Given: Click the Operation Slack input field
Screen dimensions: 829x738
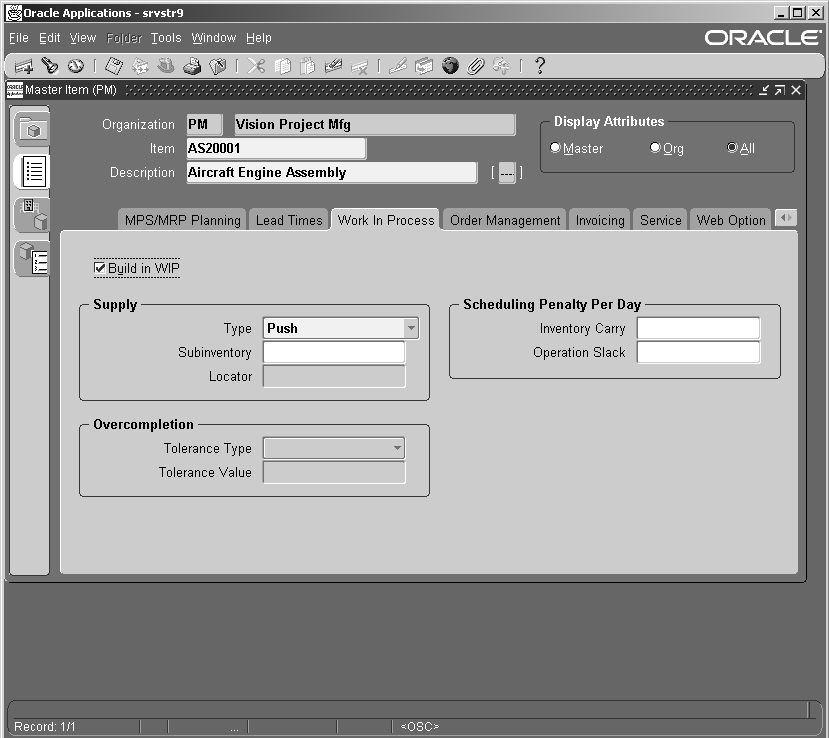Looking at the screenshot, I should [x=698, y=353].
